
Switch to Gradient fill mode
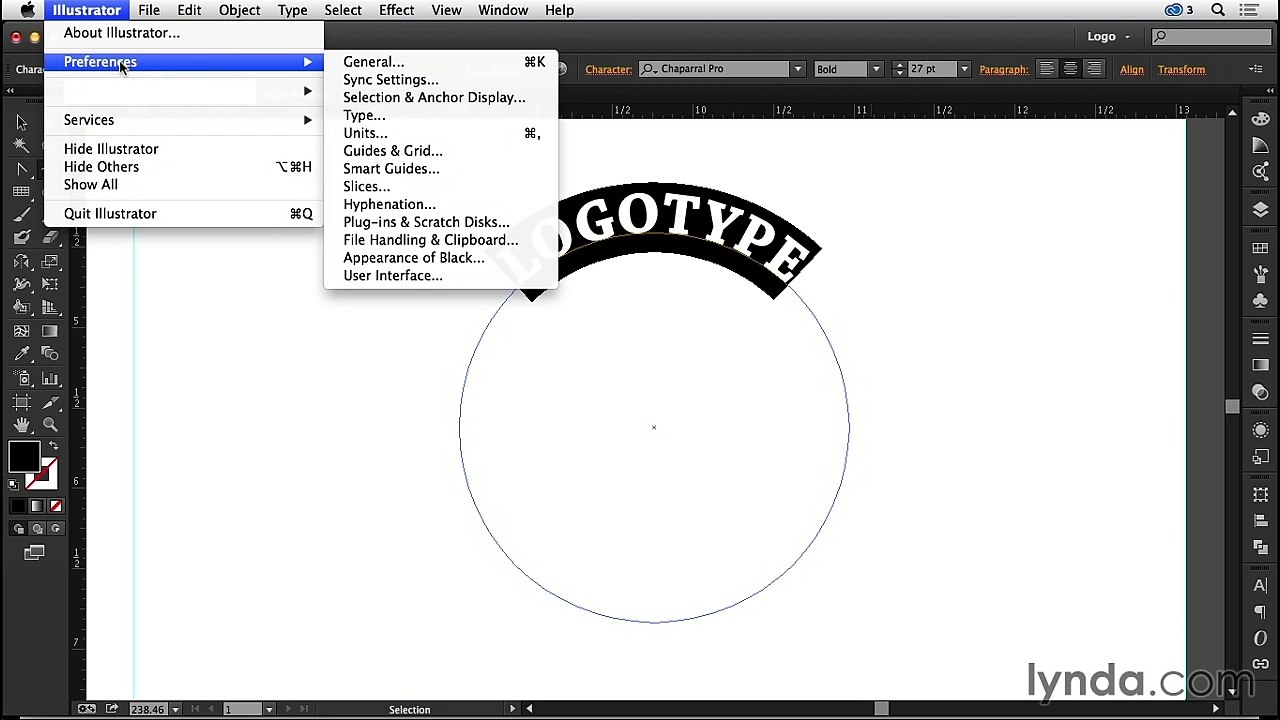[x=37, y=506]
